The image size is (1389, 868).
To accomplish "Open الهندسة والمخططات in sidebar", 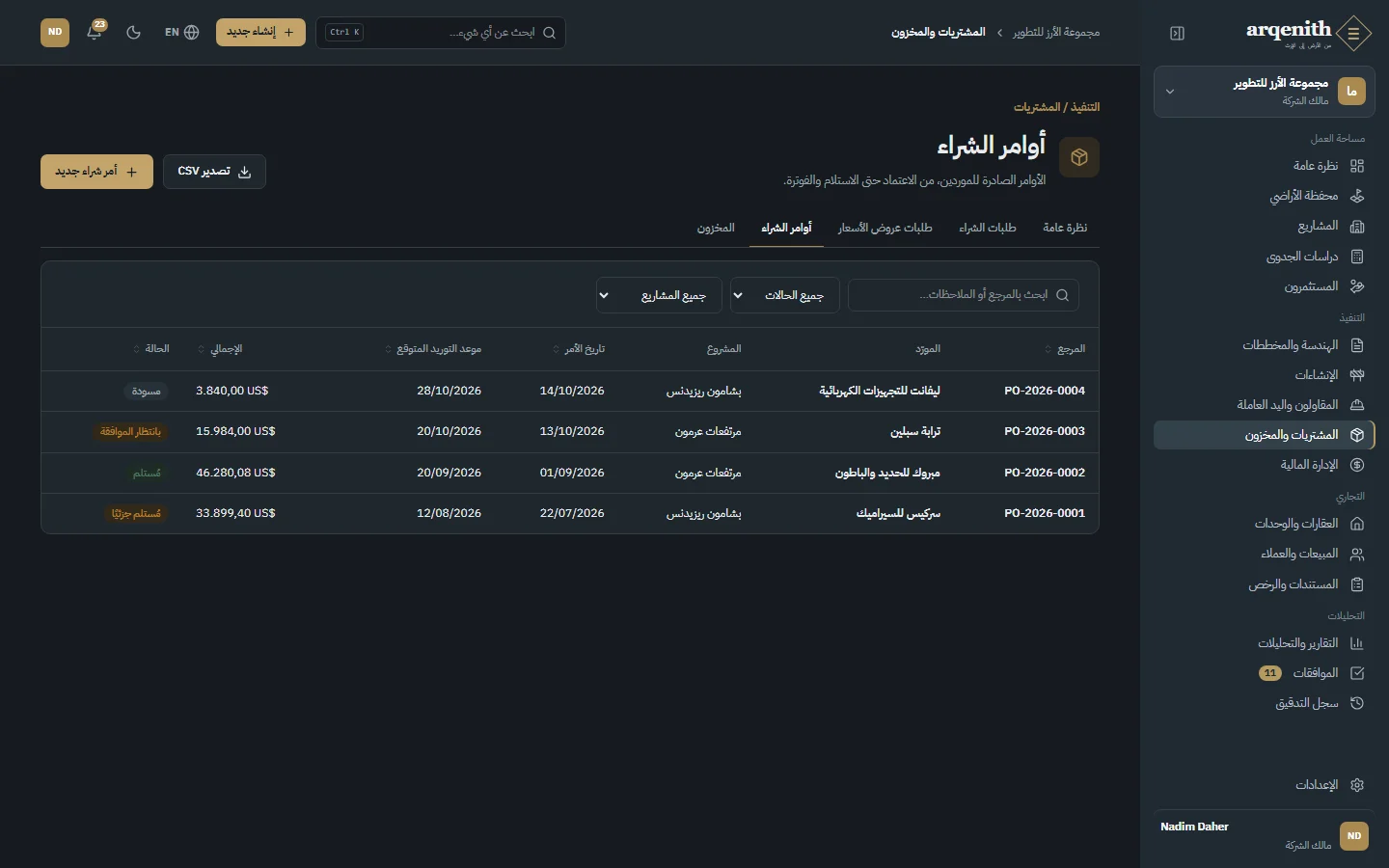I will click(1265, 345).
